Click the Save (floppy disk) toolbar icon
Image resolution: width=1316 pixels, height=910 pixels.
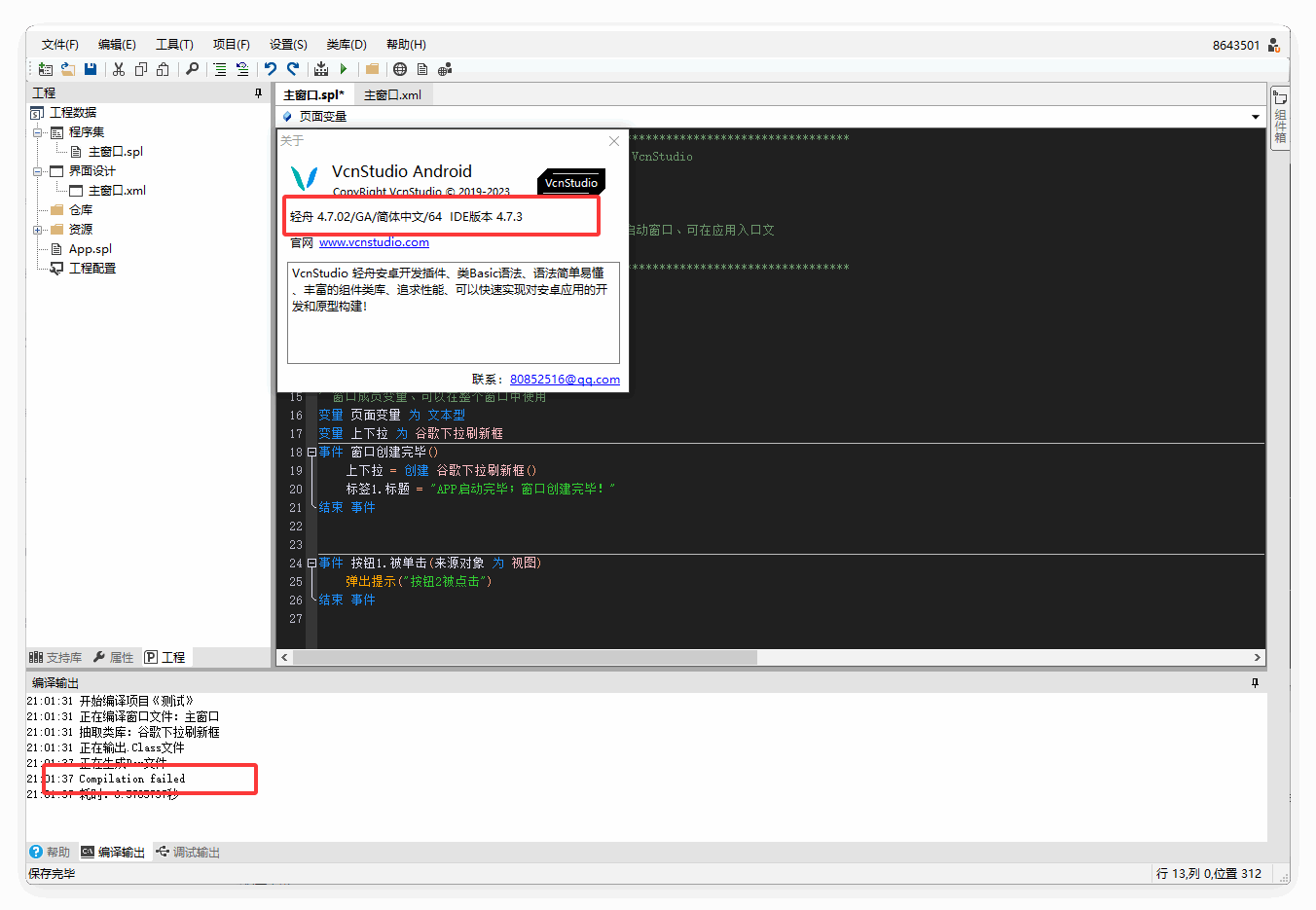tap(91, 69)
